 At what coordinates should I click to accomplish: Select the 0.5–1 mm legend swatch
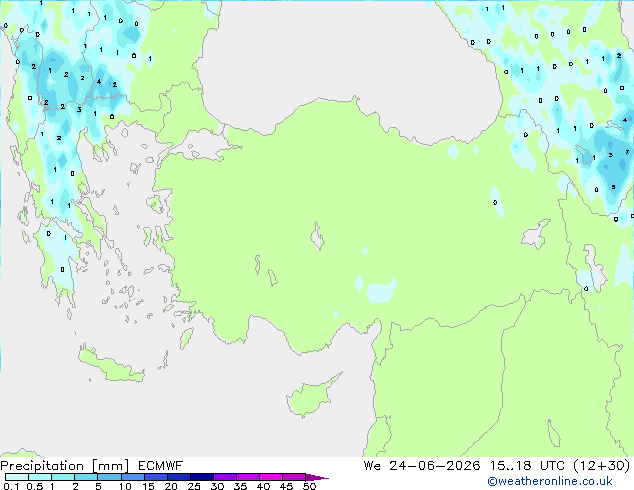[40, 477]
